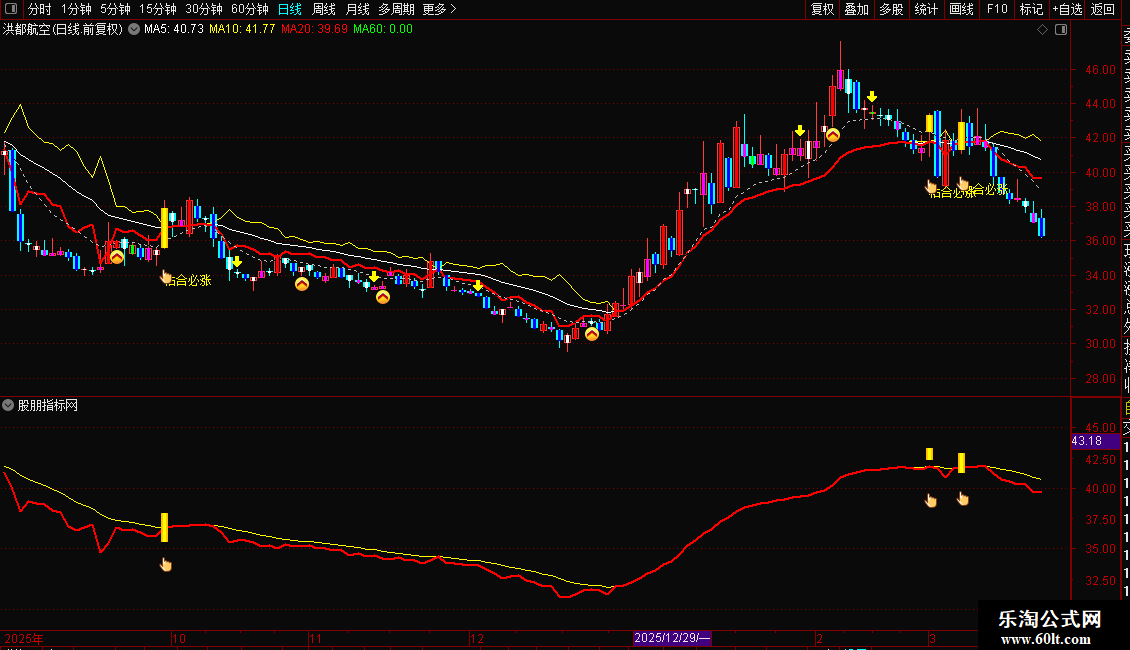
Task: Open the 多周期 multi-period view
Action: (396, 9)
